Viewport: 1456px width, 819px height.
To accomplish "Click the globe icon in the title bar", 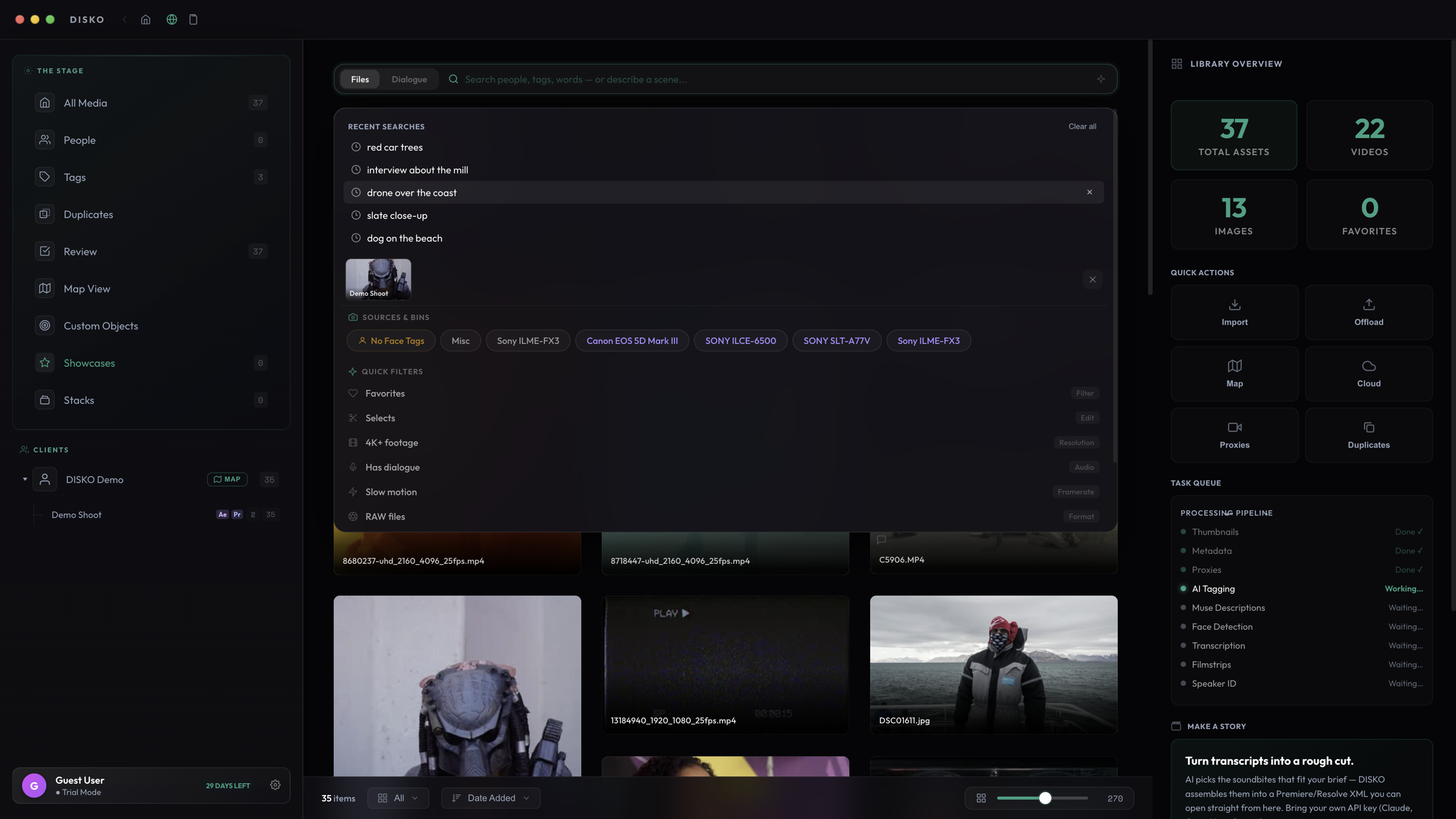I will coord(172,19).
